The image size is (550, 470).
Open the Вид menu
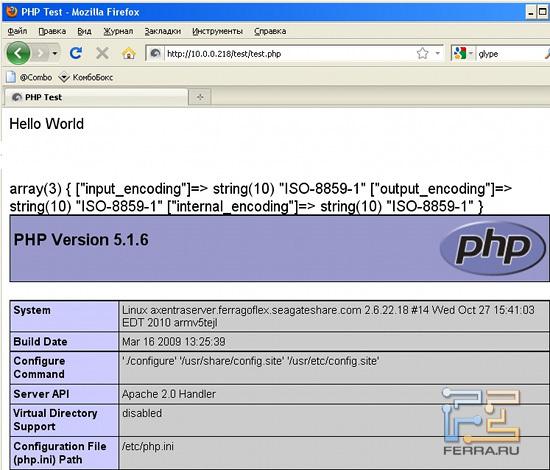pos(84,31)
